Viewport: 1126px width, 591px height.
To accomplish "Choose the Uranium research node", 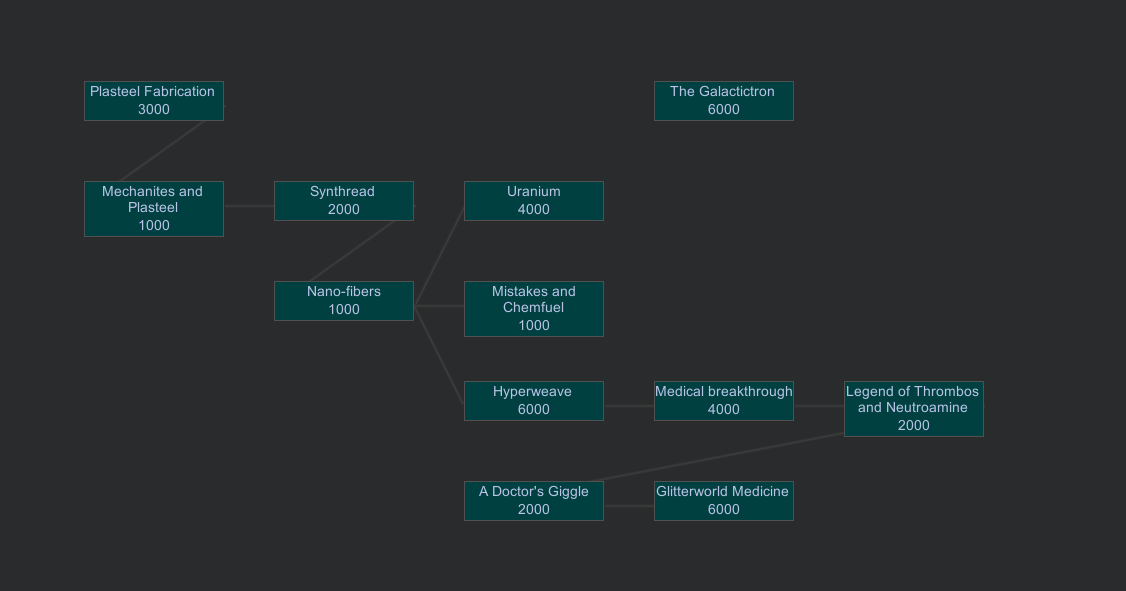I will (x=534, y=201).
